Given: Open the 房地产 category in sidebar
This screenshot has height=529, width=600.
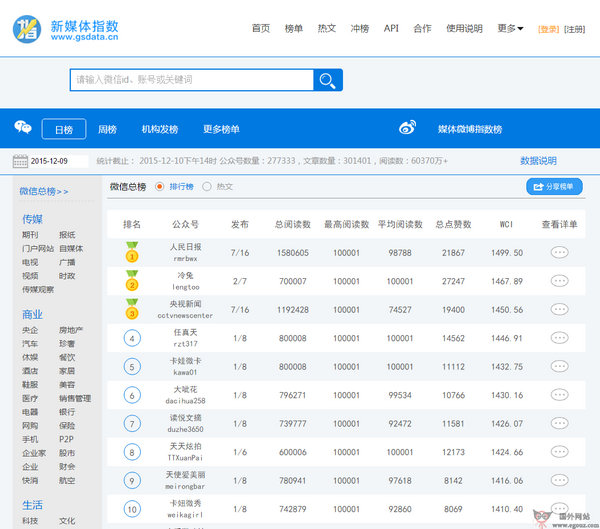Looking at the screenshot, I should pyautogui.click(x=71, y=330).
